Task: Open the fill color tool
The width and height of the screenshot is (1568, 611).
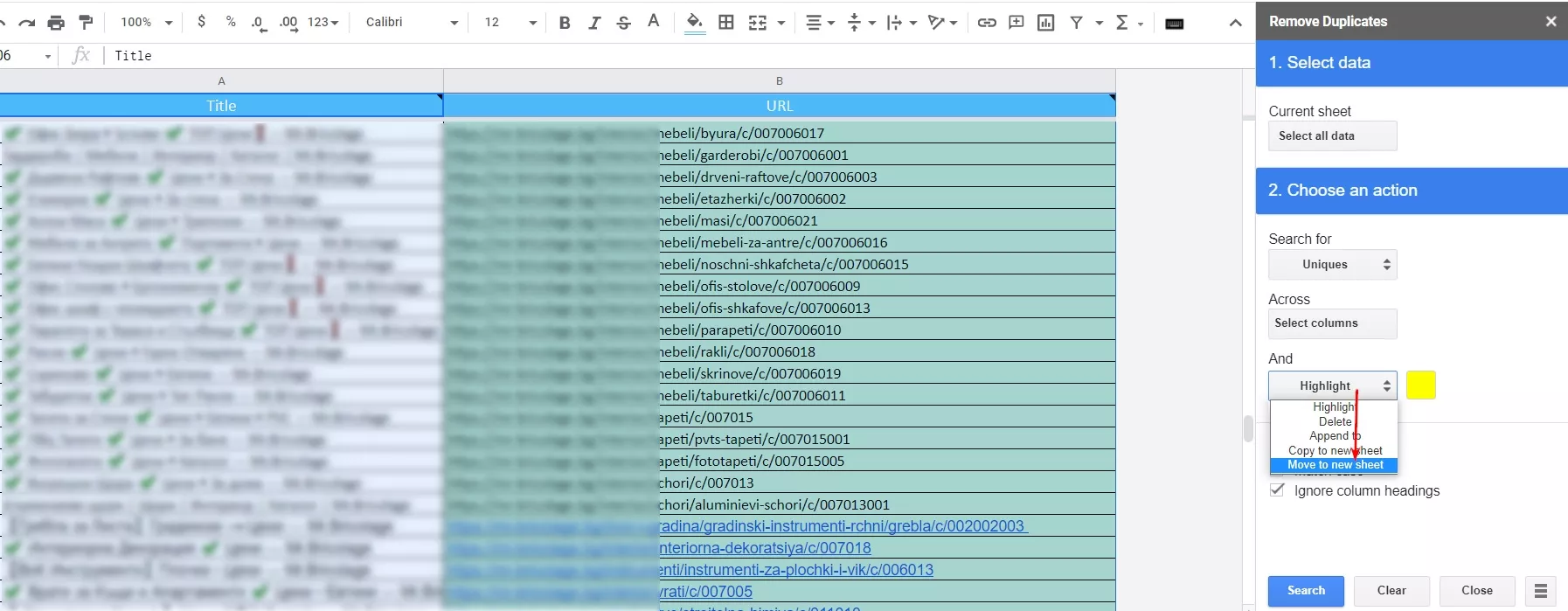Action: [x=695, y=23]
